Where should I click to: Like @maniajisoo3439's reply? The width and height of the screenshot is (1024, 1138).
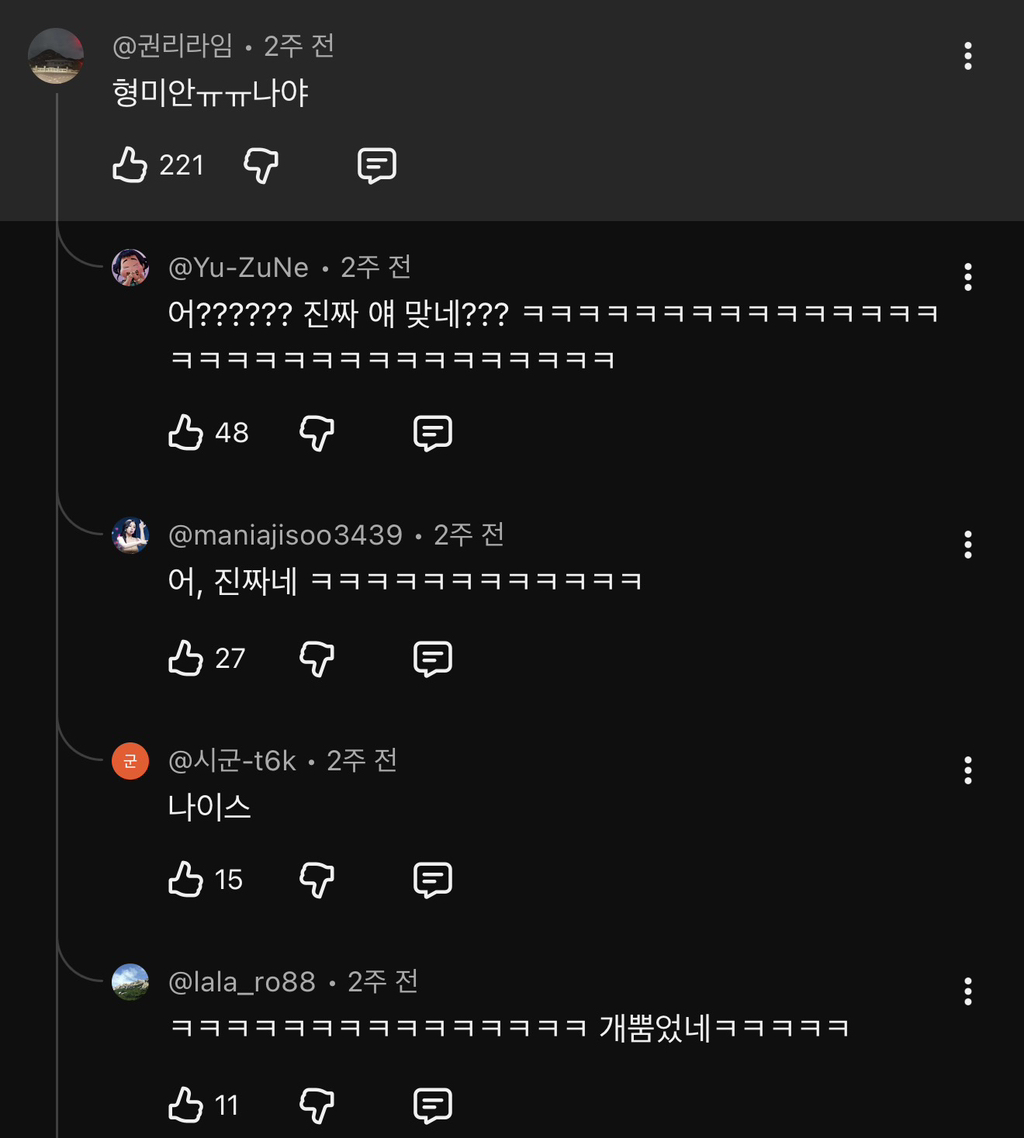coord(186,658)
